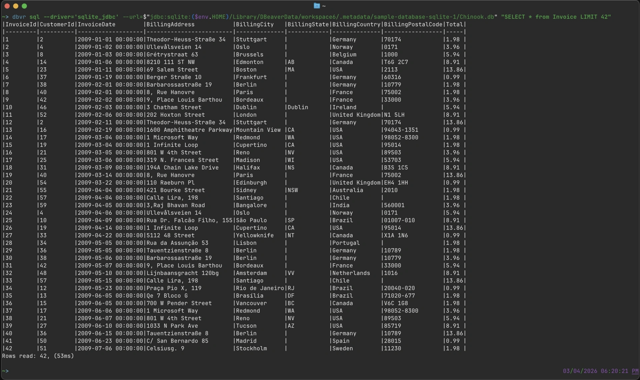The height and width of the screenshot is (380, 640).
Task: Click the folder icon in the title bar
Action: point(317,6)
